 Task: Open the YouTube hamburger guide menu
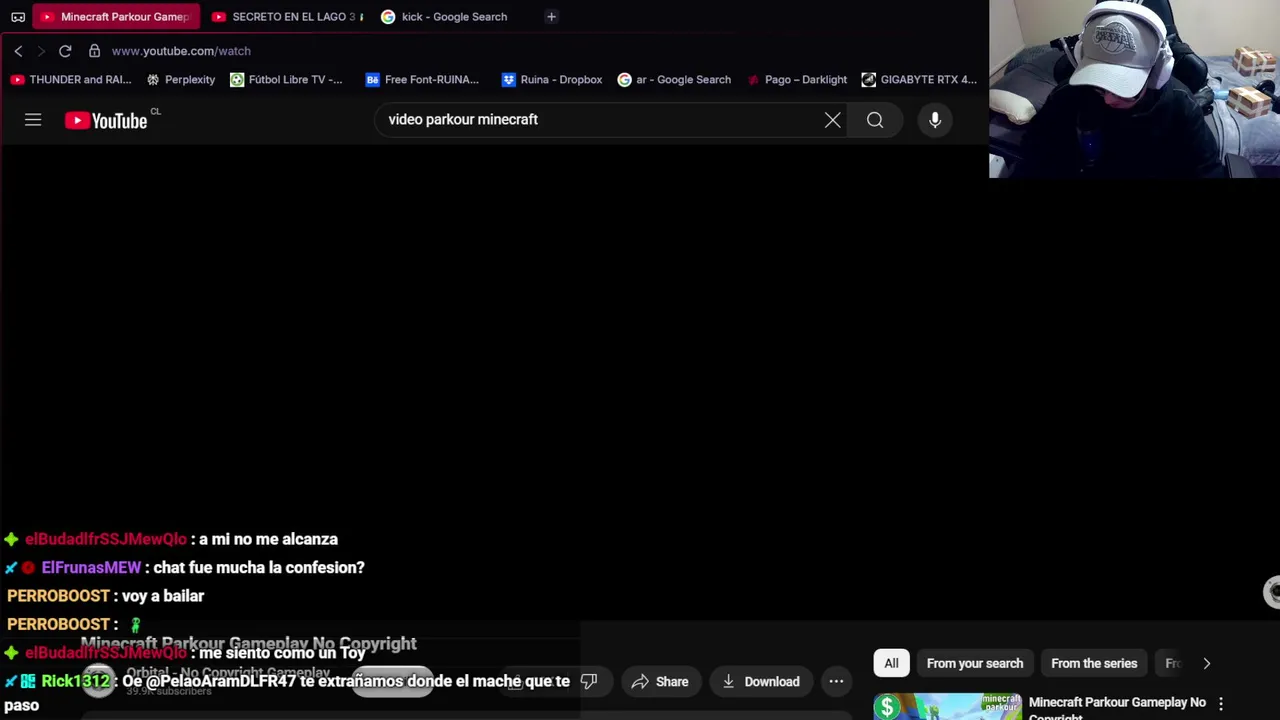33,120
